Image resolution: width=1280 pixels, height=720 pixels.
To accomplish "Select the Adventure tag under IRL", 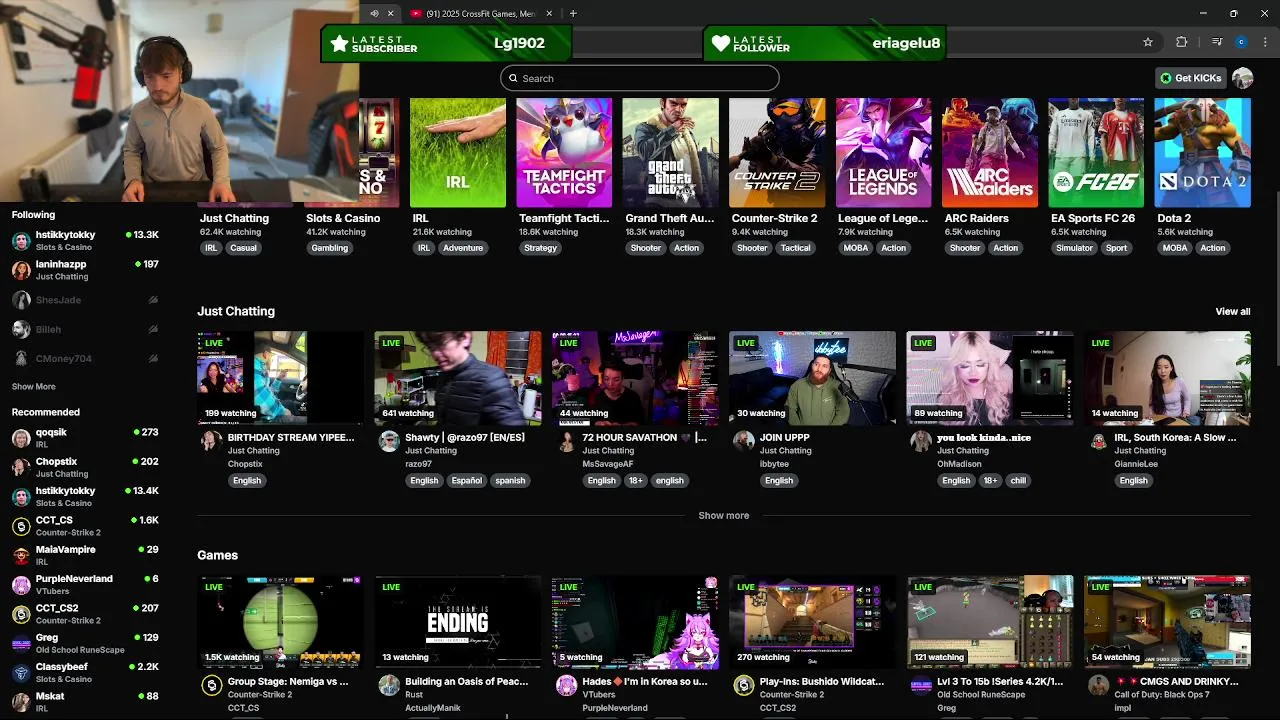I will 463,248.
